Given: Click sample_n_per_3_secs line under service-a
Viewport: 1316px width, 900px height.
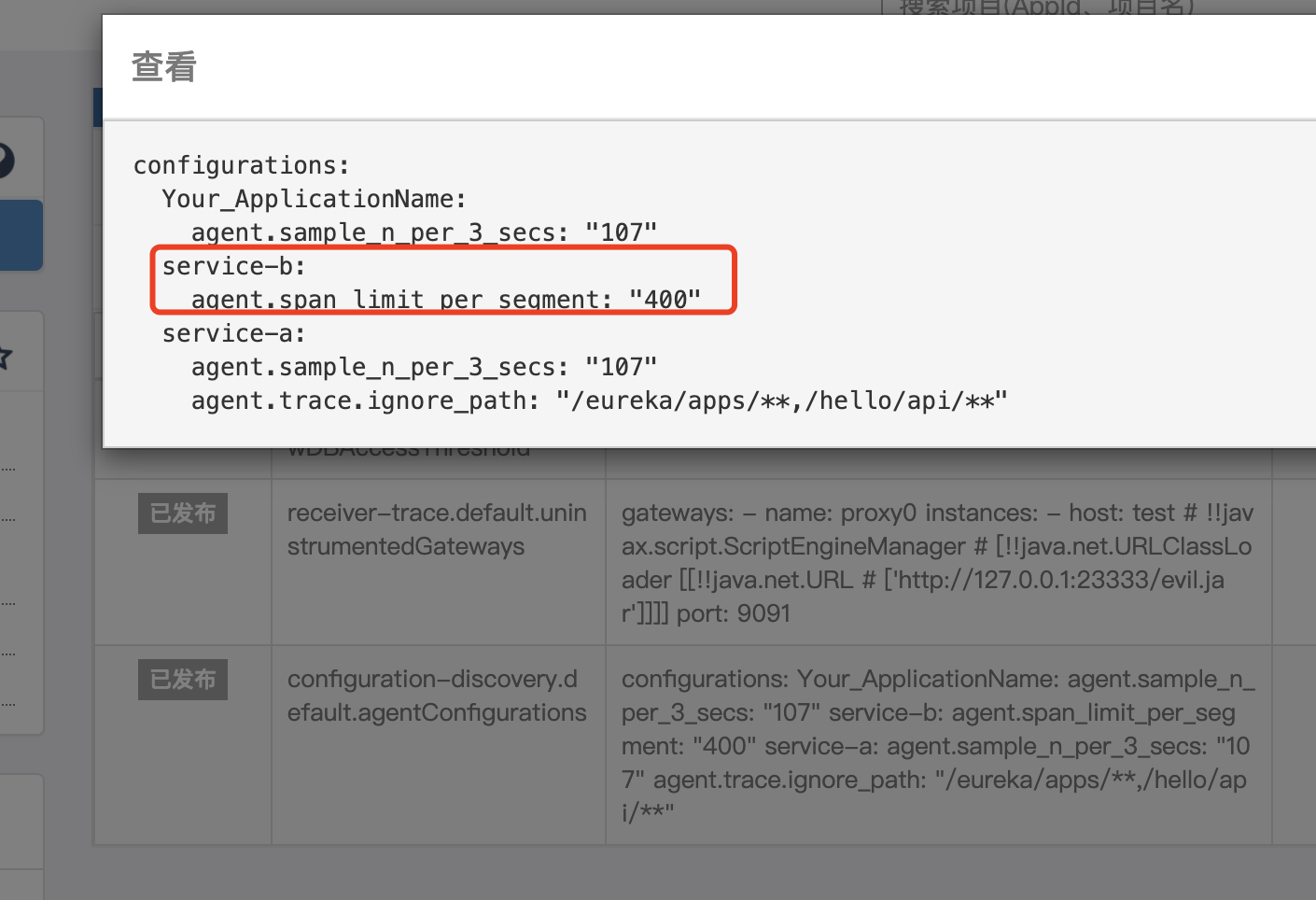Looking at the screenshot, I should 425,367.
